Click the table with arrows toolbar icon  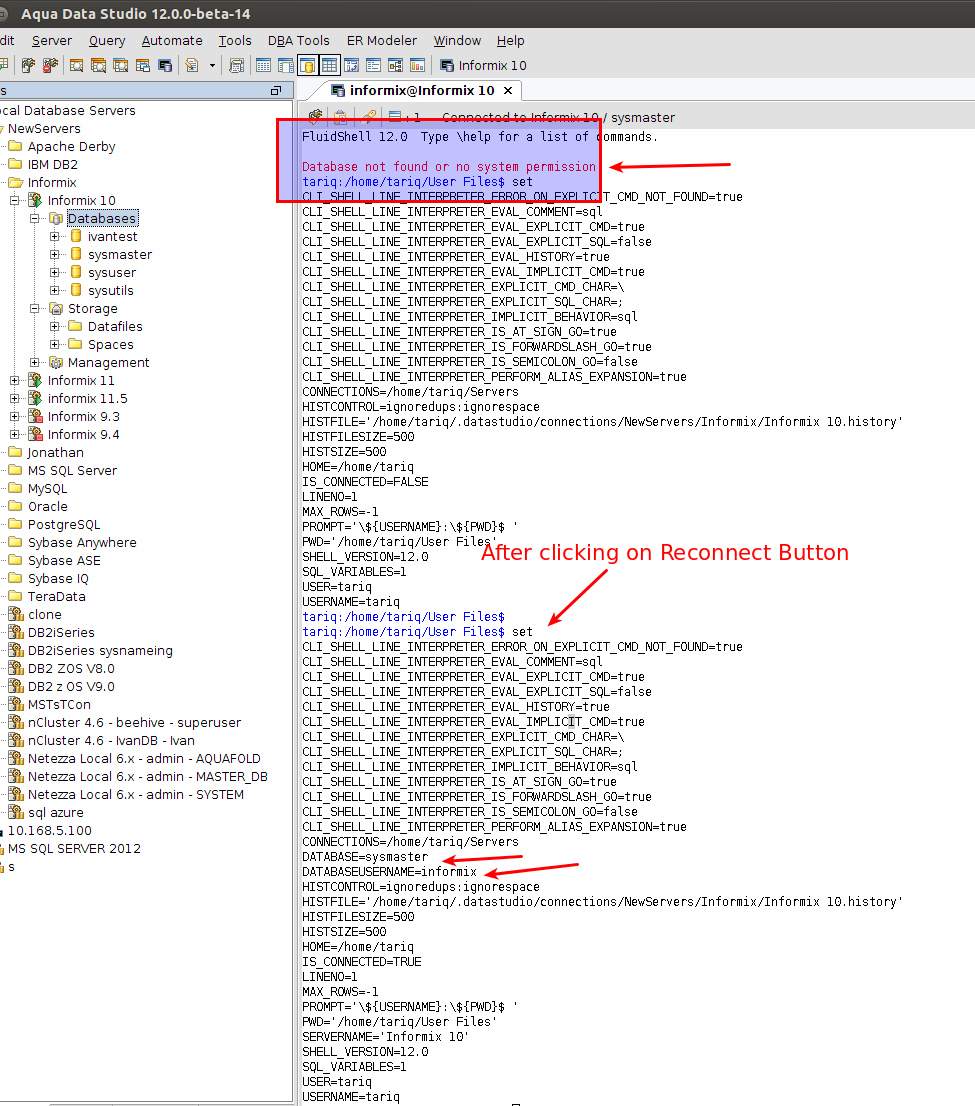[x=351, y=66]
